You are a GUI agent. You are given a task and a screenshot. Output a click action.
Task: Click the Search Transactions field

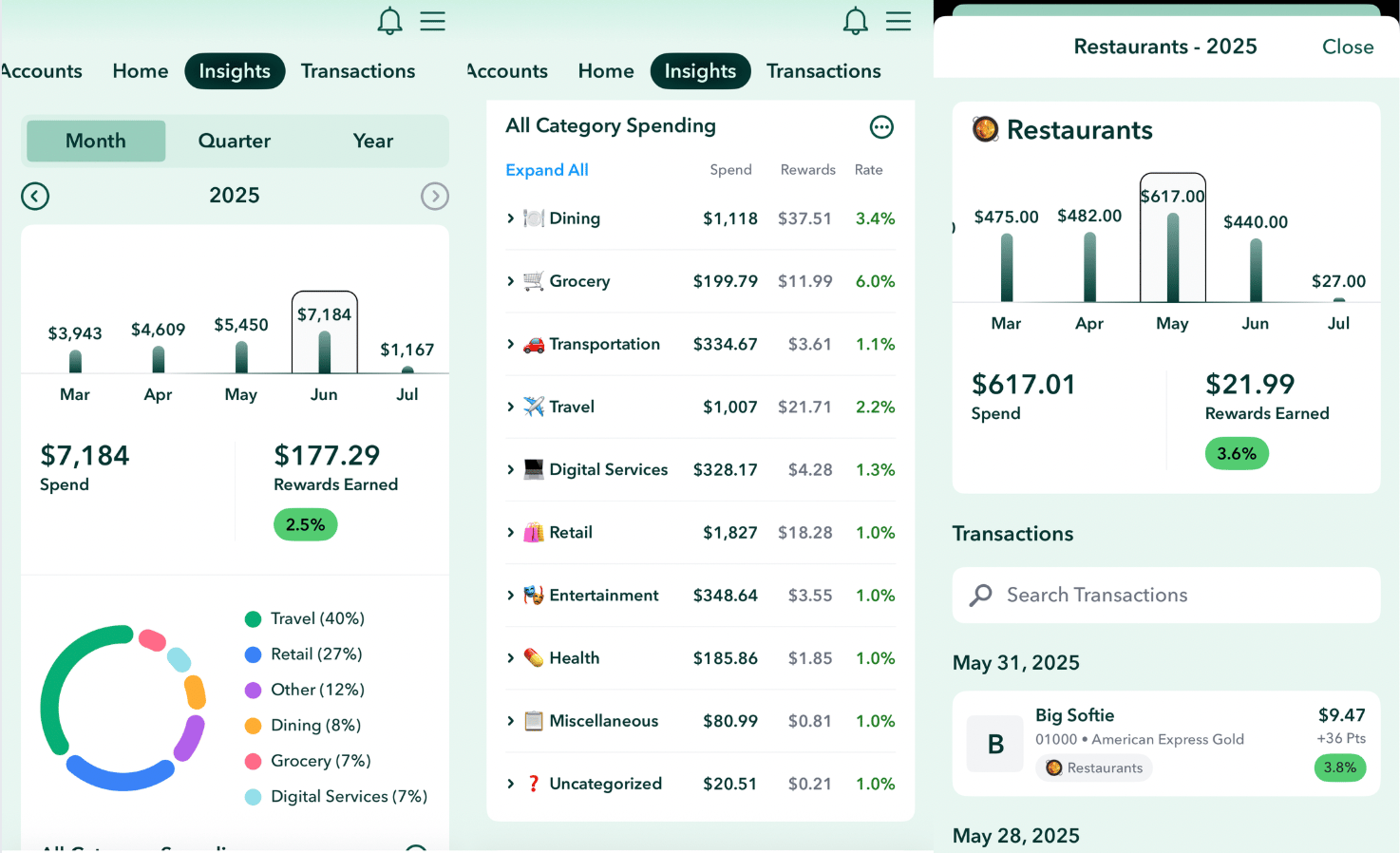pyautogui.click(x=1166, y=596)
